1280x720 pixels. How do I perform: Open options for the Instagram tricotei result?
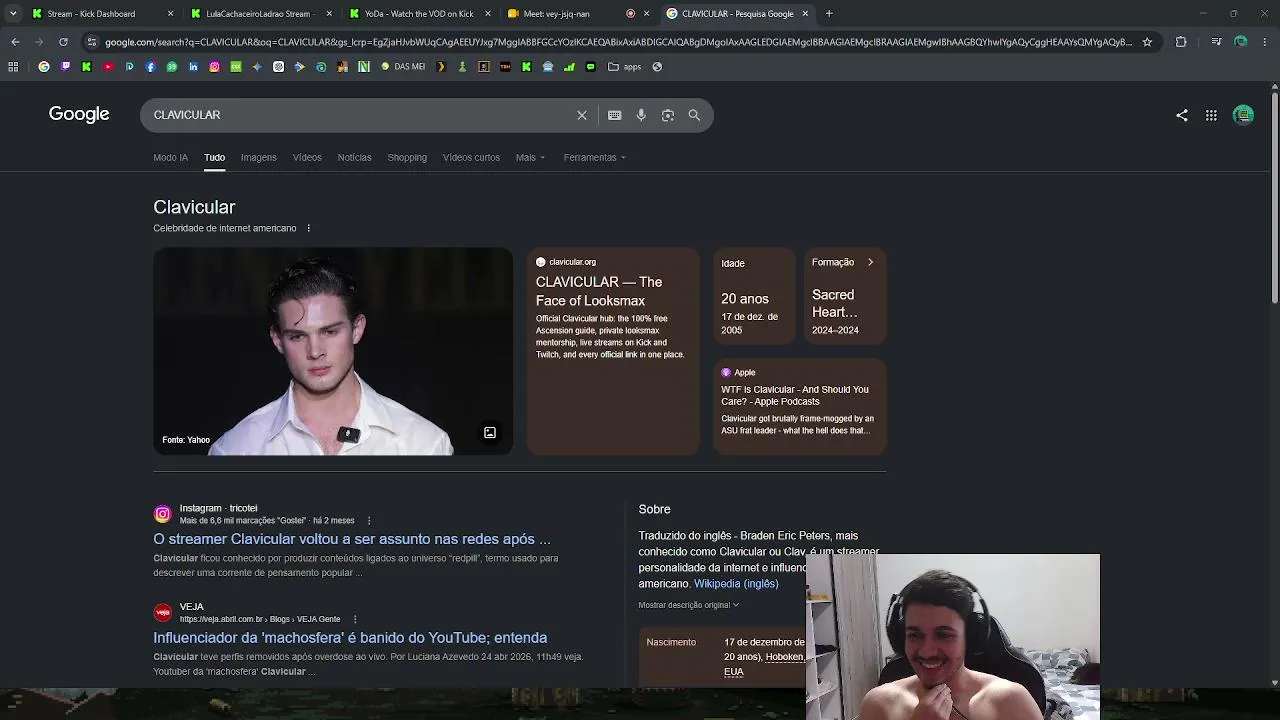[369, 521]
